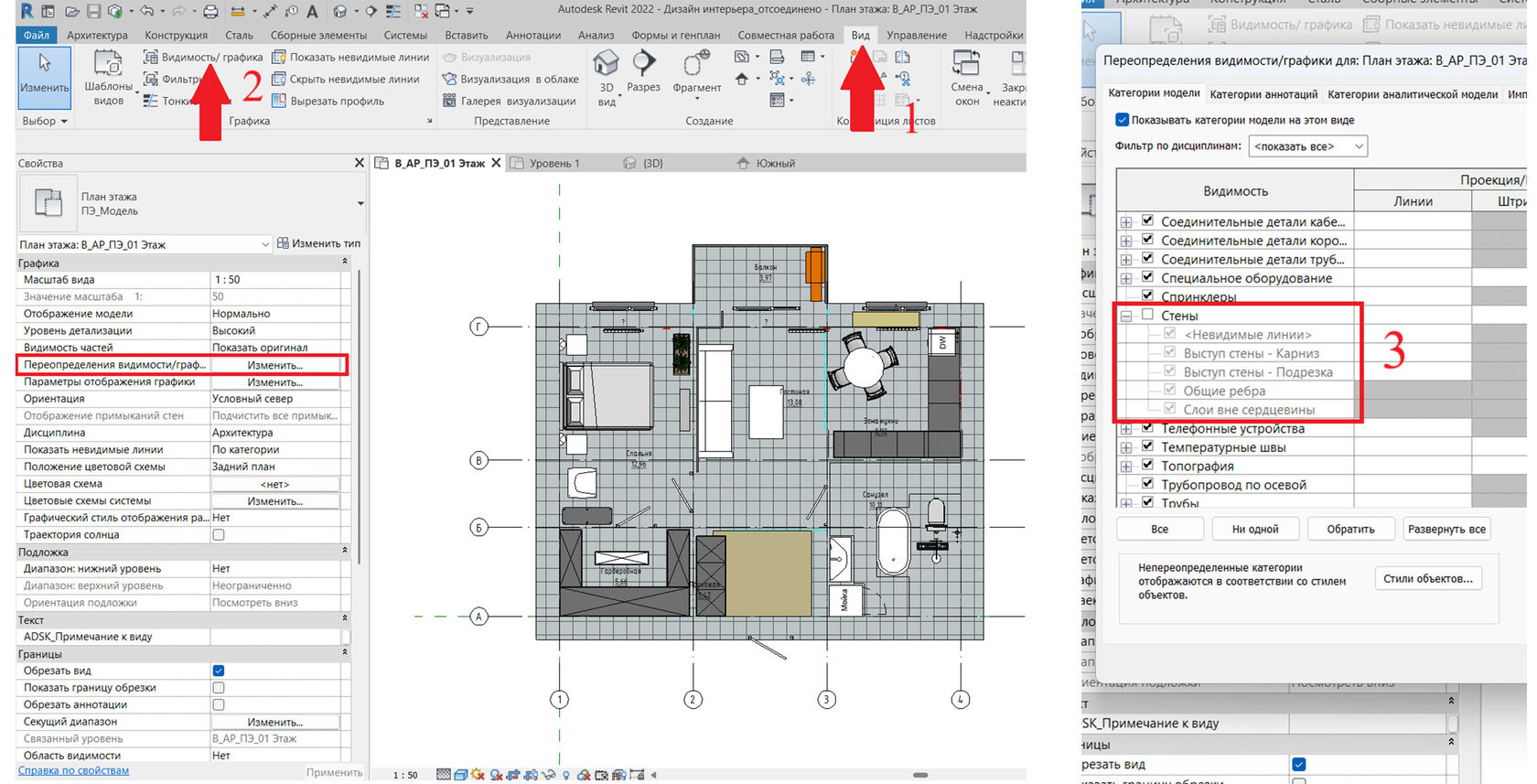Close the Свойства properties palette
This screenshot has height=784, width=1537.
(359, 163)
